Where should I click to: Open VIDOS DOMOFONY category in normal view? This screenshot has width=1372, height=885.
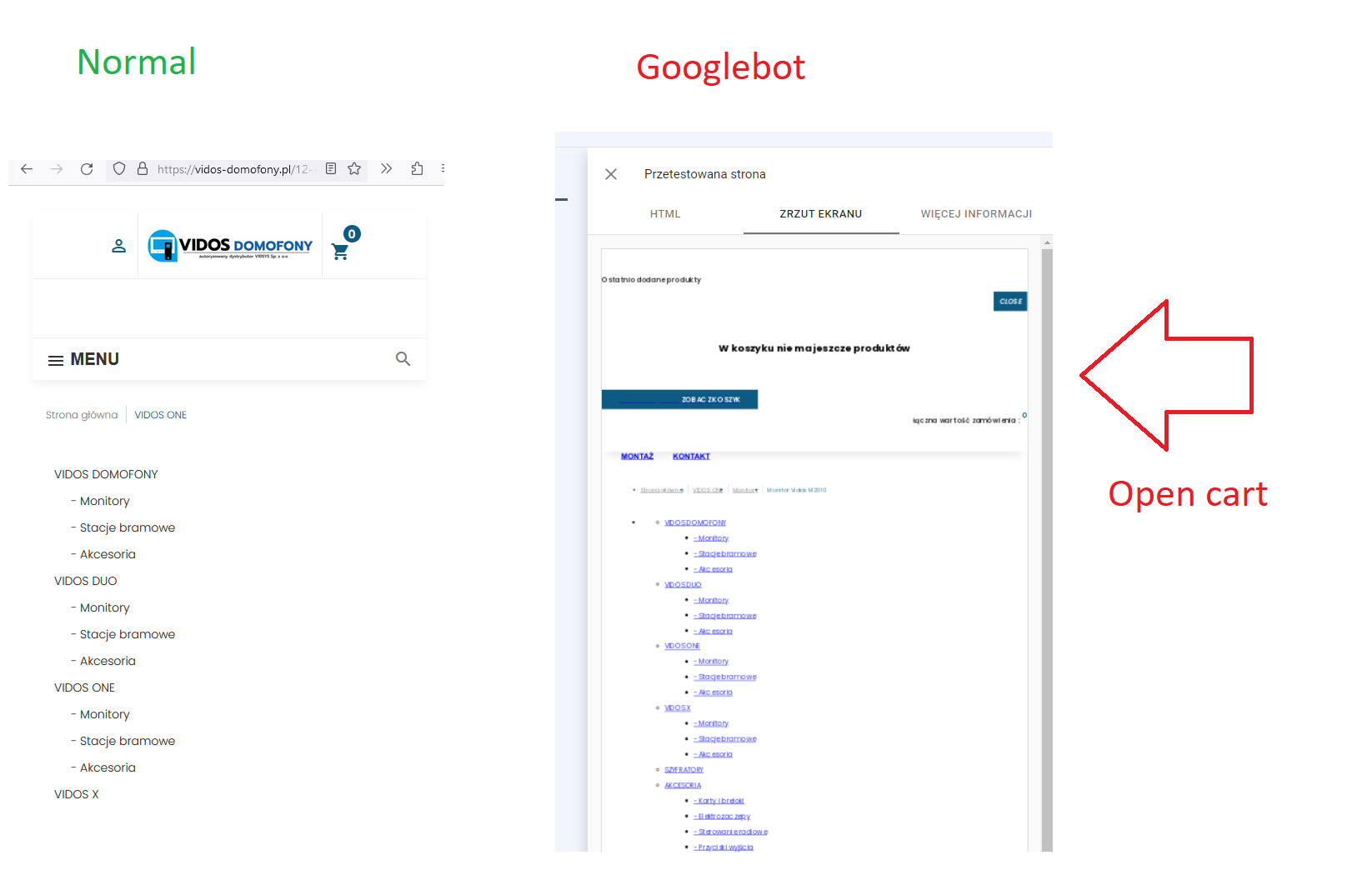[x=106, y=474]
